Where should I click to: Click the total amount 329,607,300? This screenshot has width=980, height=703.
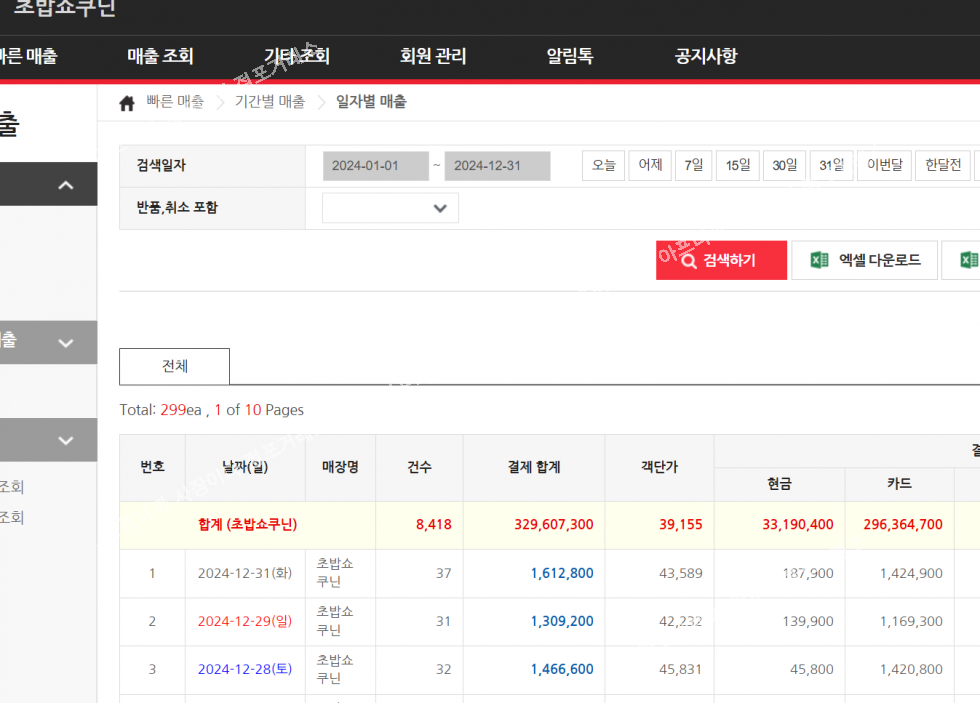554,525
